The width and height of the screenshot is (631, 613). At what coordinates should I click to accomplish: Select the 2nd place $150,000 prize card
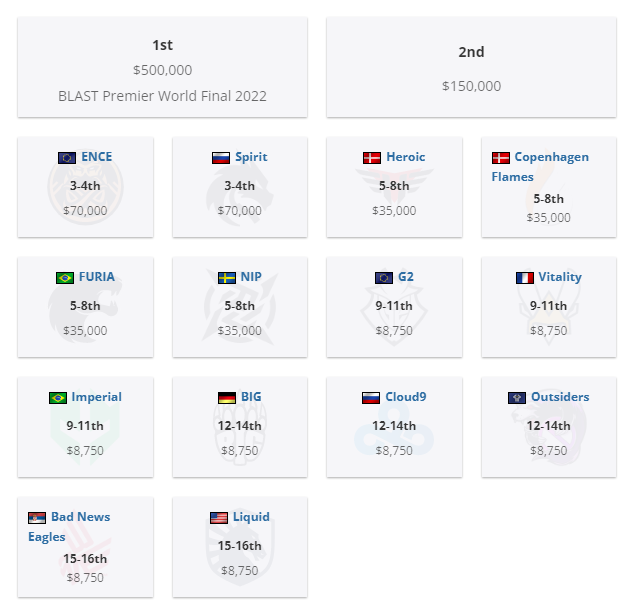(471, 67)
